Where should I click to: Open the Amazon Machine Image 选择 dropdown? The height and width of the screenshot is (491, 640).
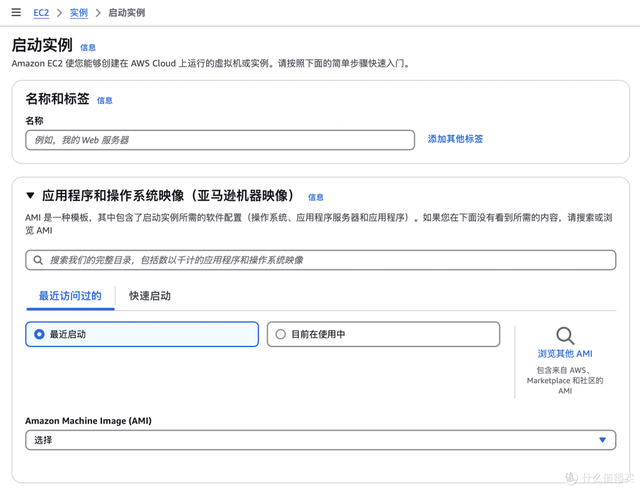coord(320,440)
